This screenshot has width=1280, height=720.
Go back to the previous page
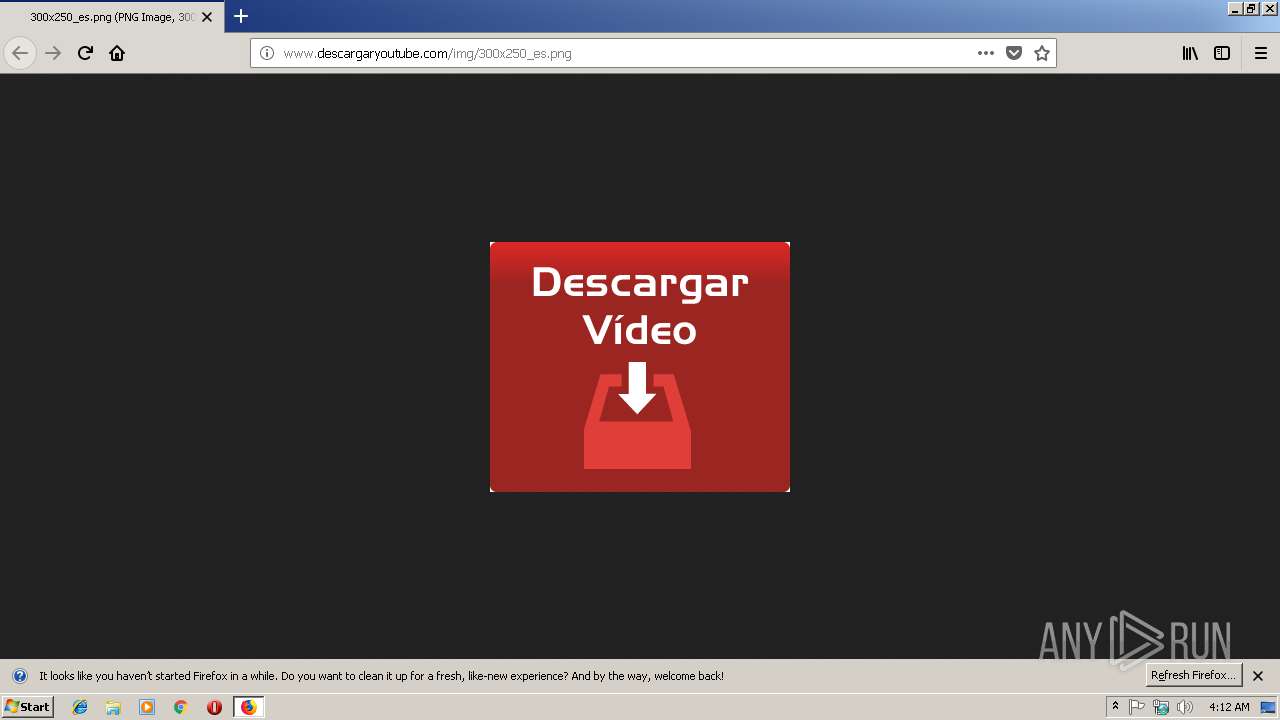click(20, 53)
